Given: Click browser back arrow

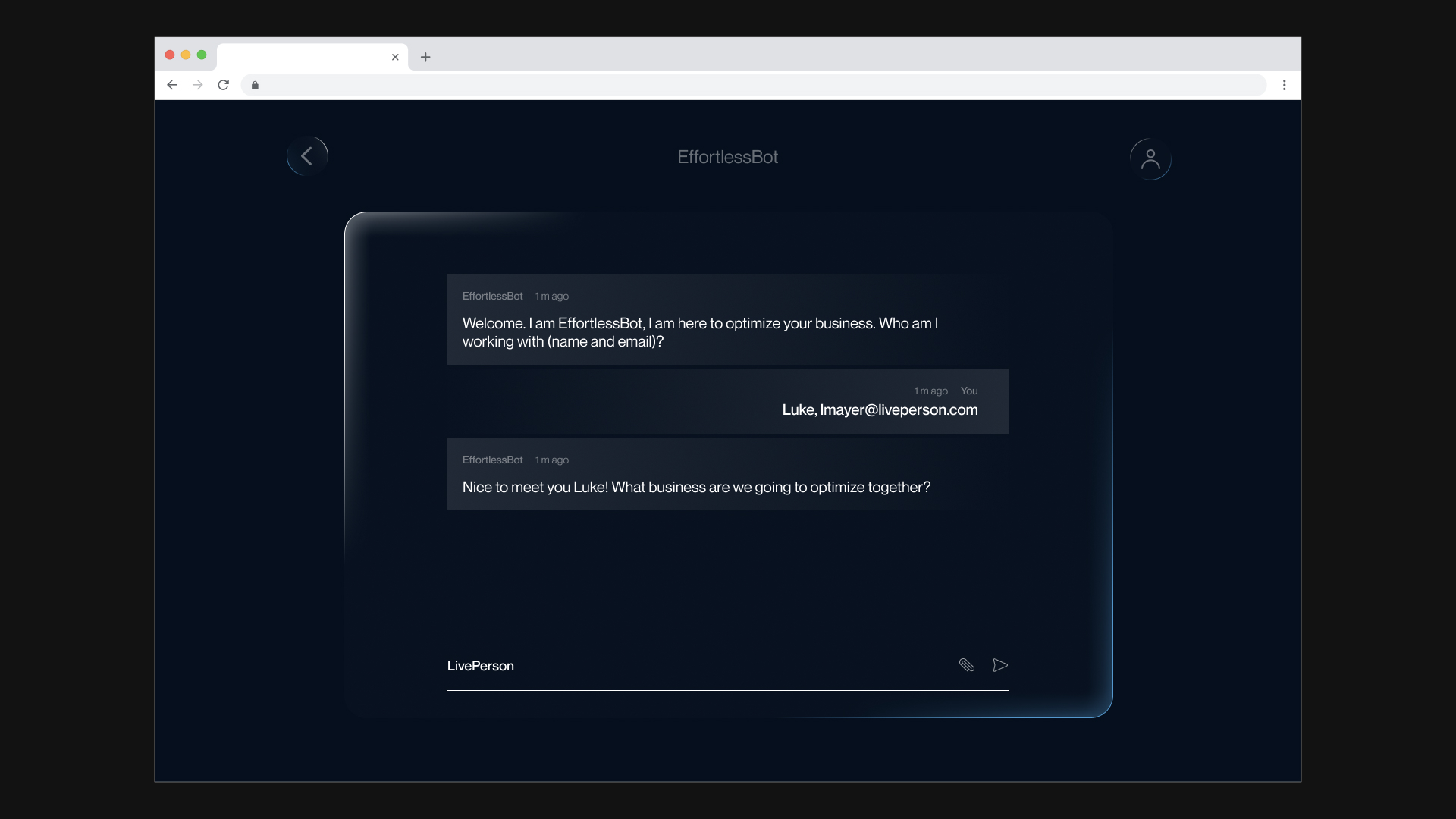Looking at the screenshot, I should (x=172, y=85).
